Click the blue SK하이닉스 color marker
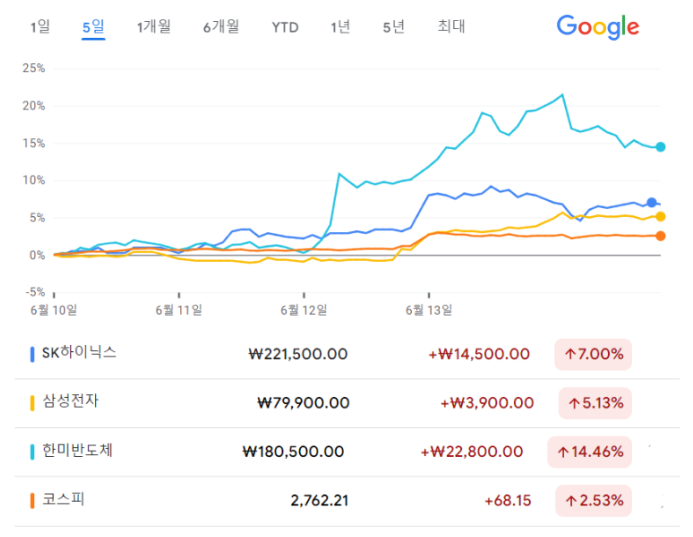Image resolution: width=693 pixels, height=537 pixels. click(32, 354)
